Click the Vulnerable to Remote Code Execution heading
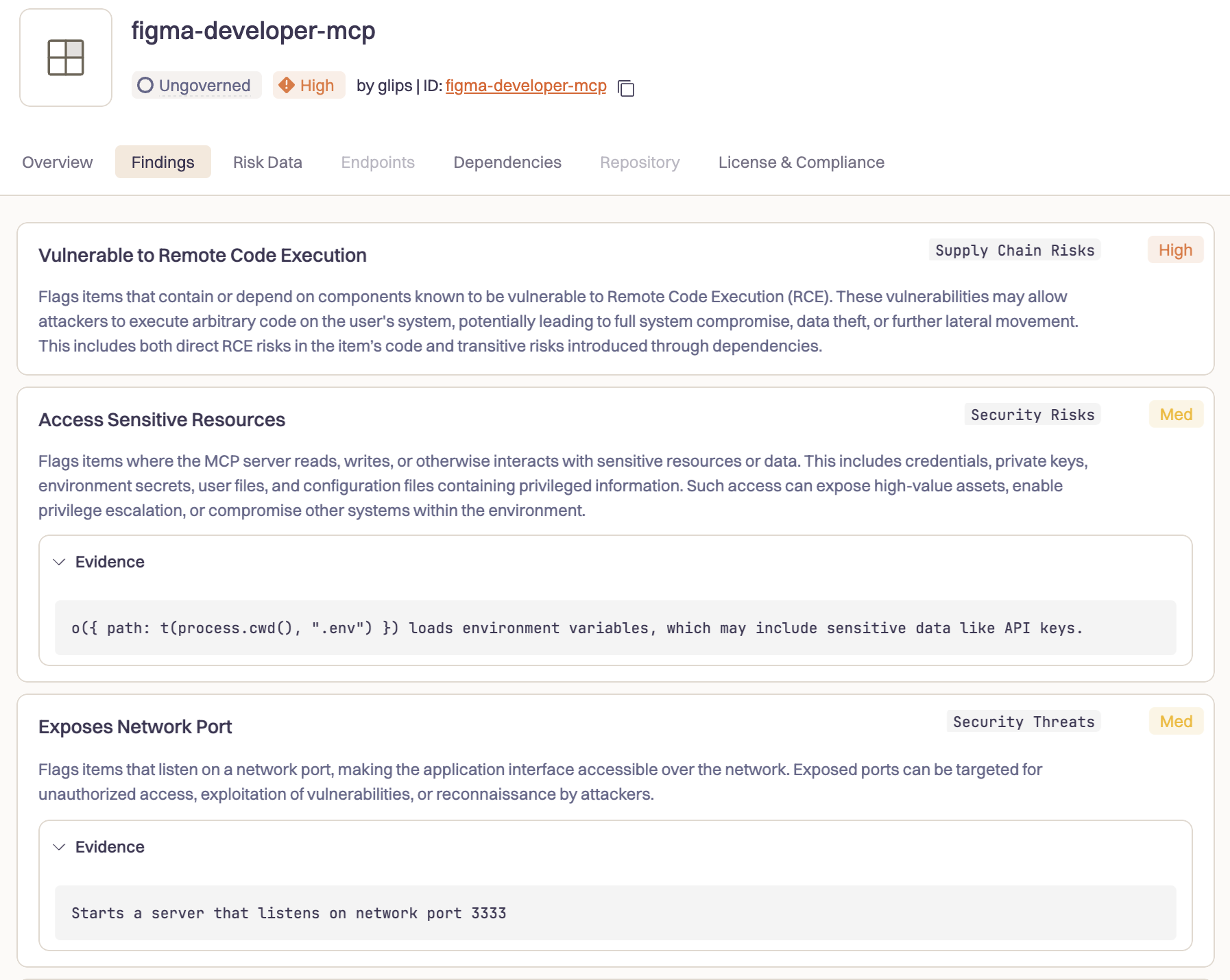The image size is (1230, 980). coord(202,256)
